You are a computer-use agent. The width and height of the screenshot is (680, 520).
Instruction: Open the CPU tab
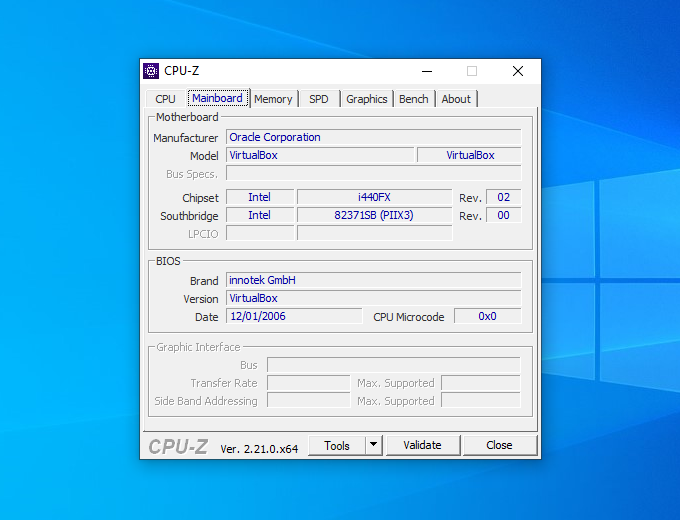tap(165, 99)
